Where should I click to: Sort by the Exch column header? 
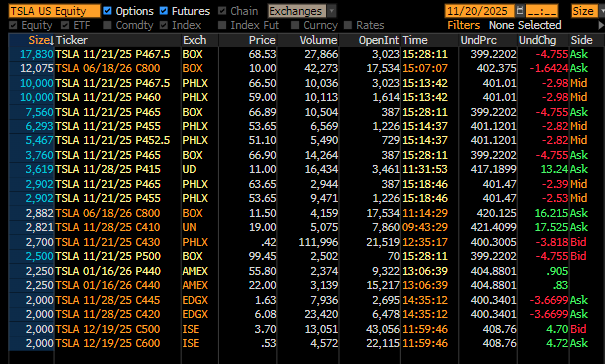pos(200,40)
